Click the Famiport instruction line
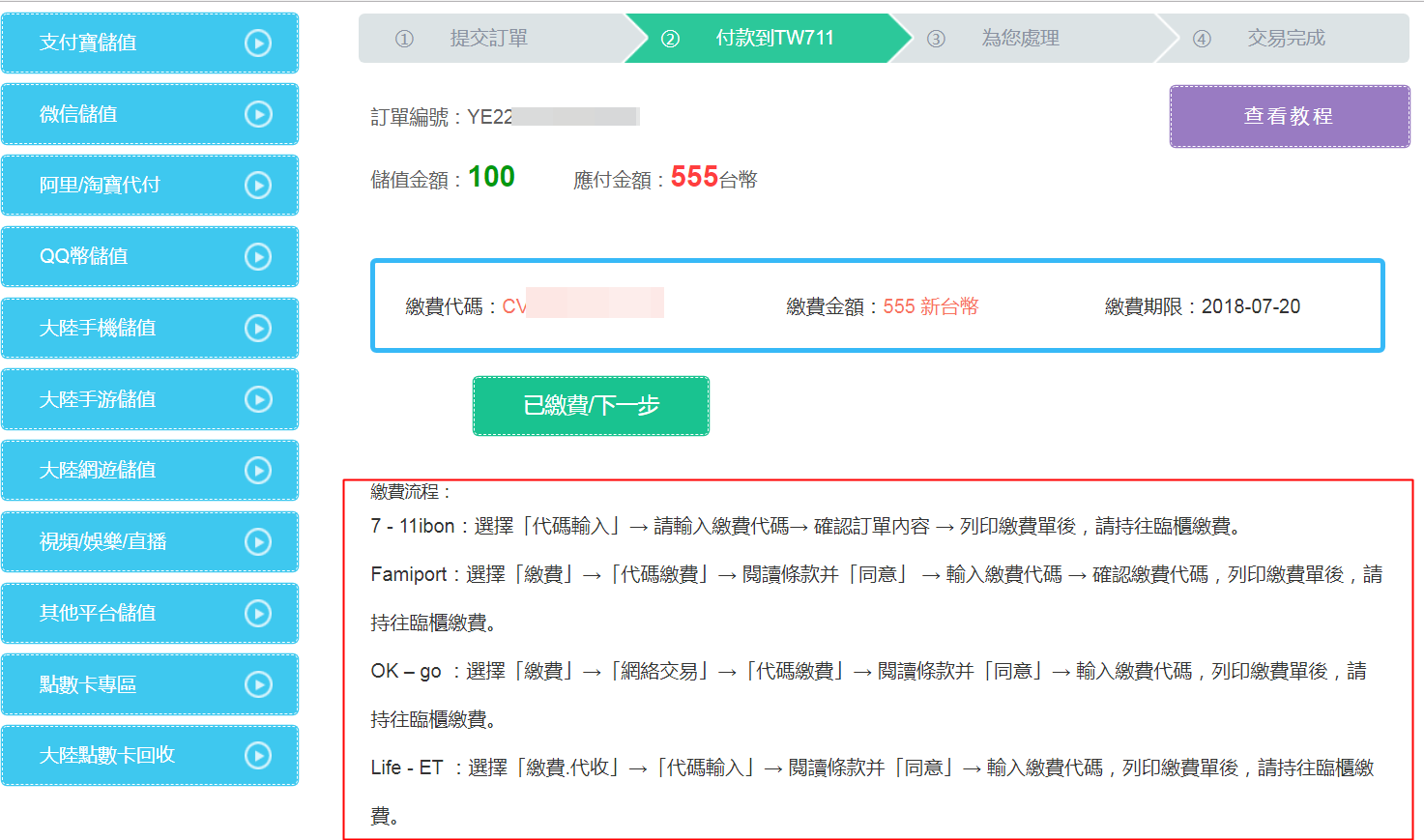The image size is (1424, 840). coord(877,598)
